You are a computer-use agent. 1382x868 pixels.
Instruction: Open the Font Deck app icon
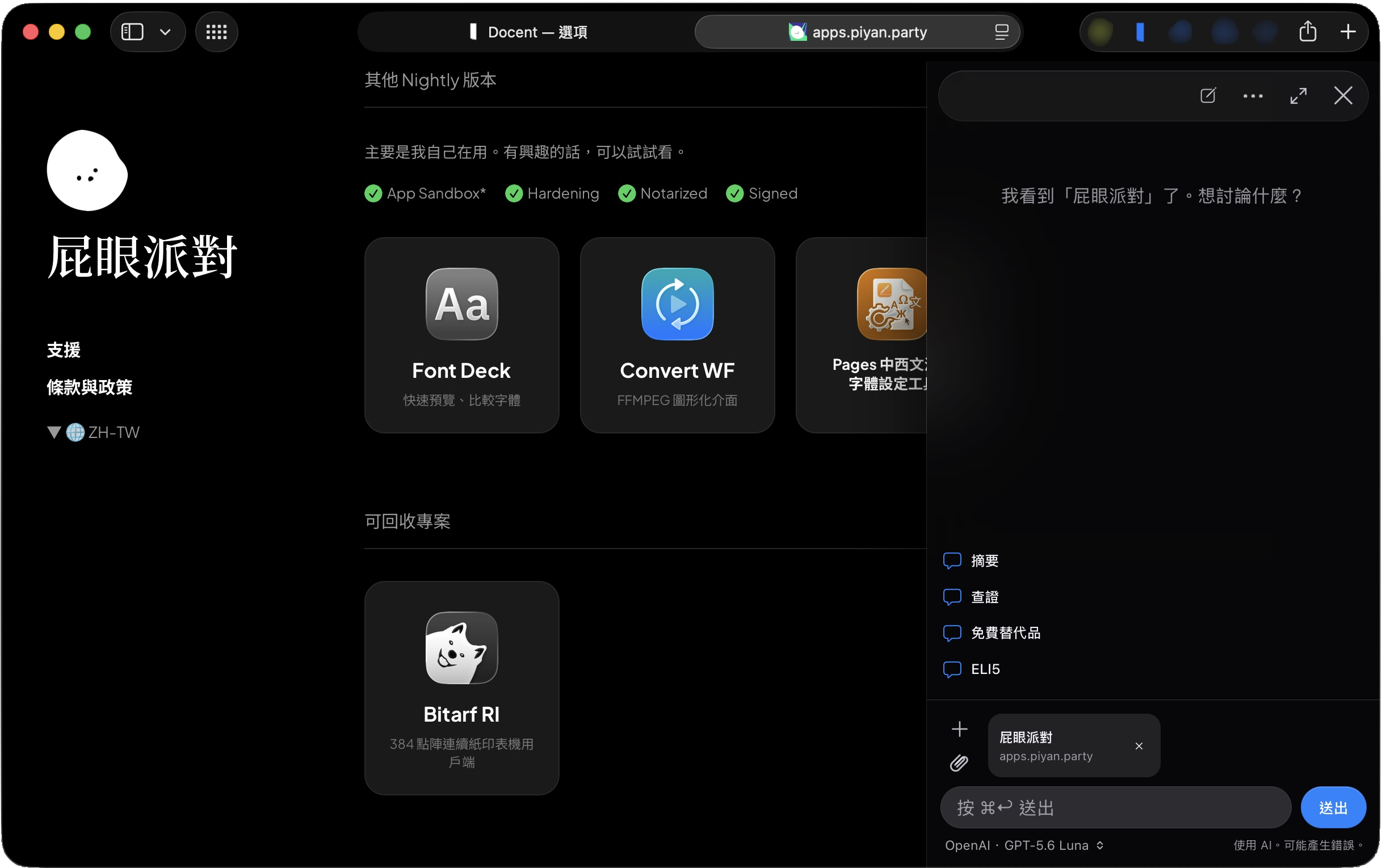[x=461, y=304]
